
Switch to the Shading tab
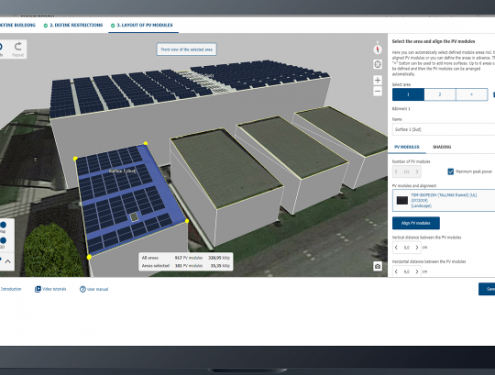click(442, 147)
